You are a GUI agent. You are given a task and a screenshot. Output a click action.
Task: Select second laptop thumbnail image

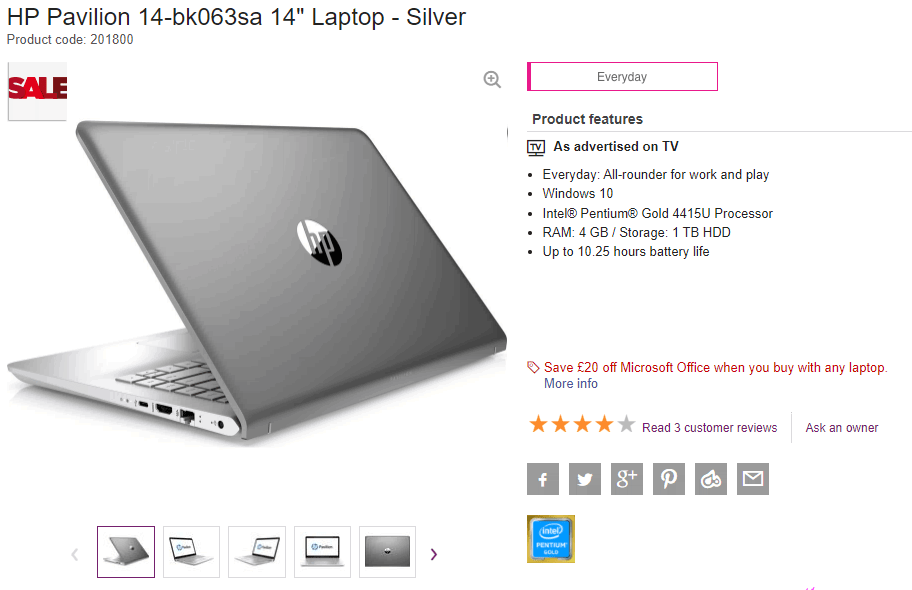pos(191,552)
